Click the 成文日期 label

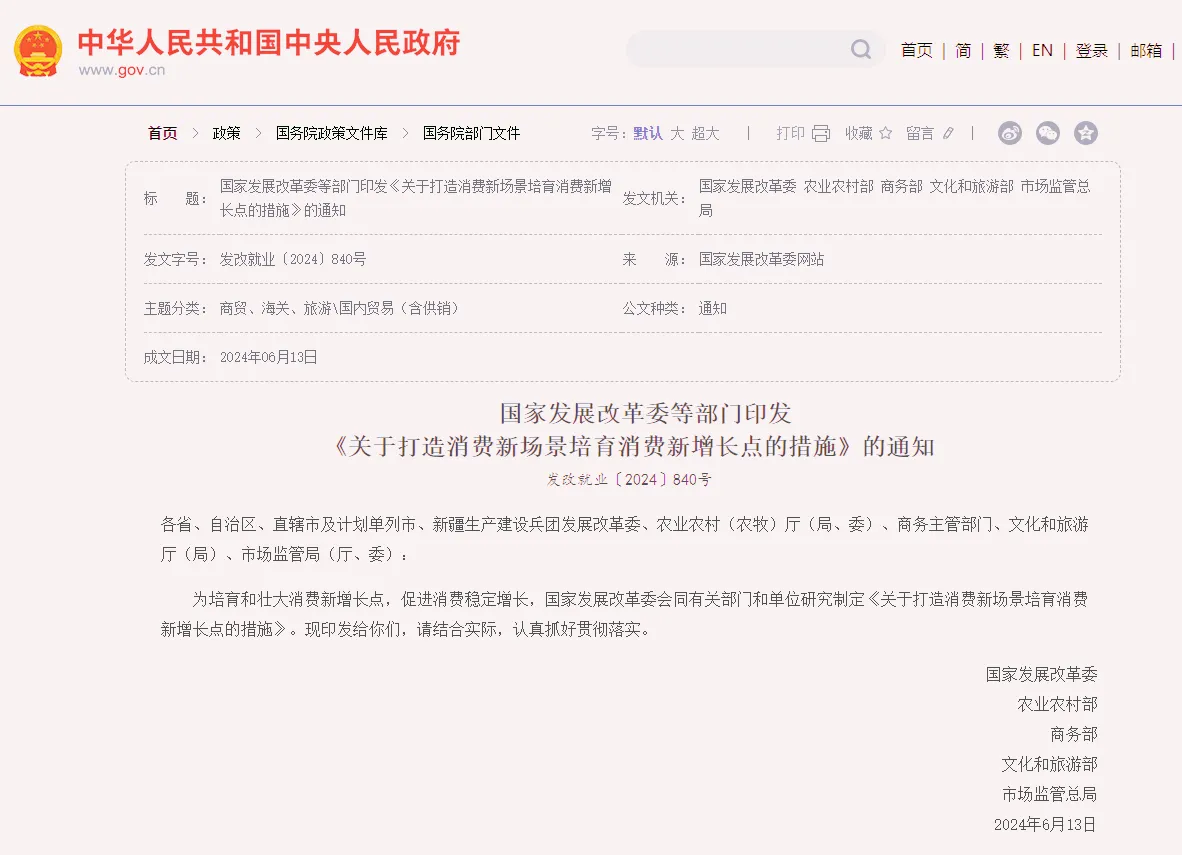point(175,357)
